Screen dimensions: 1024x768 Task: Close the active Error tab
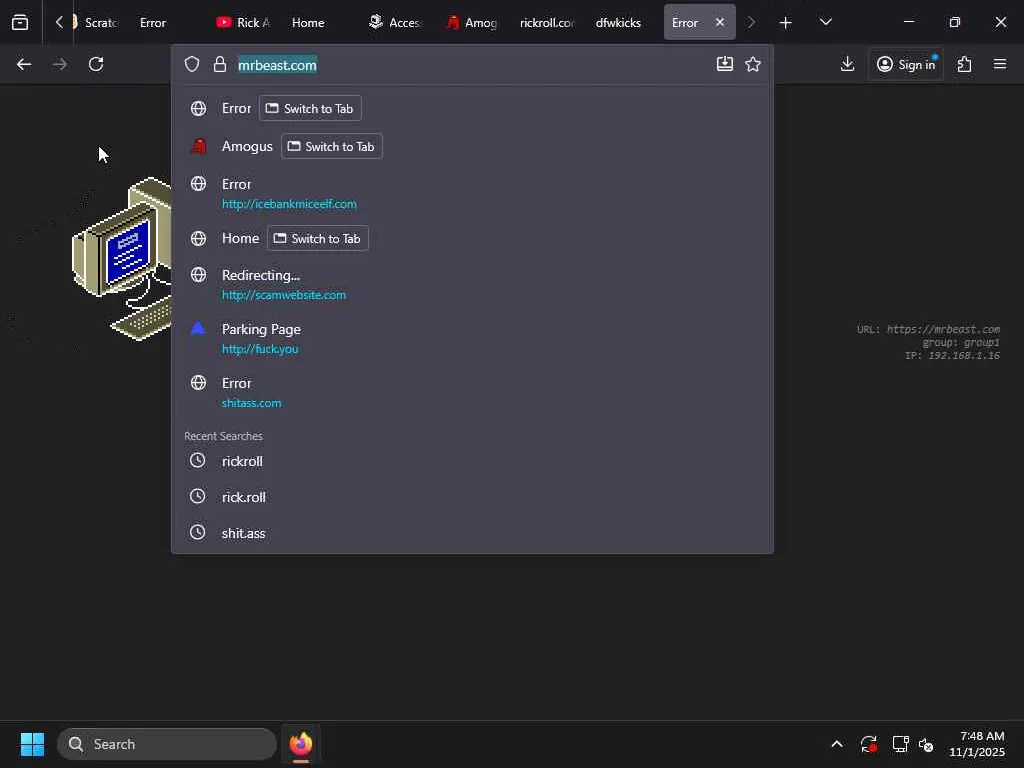coord(720,22)
